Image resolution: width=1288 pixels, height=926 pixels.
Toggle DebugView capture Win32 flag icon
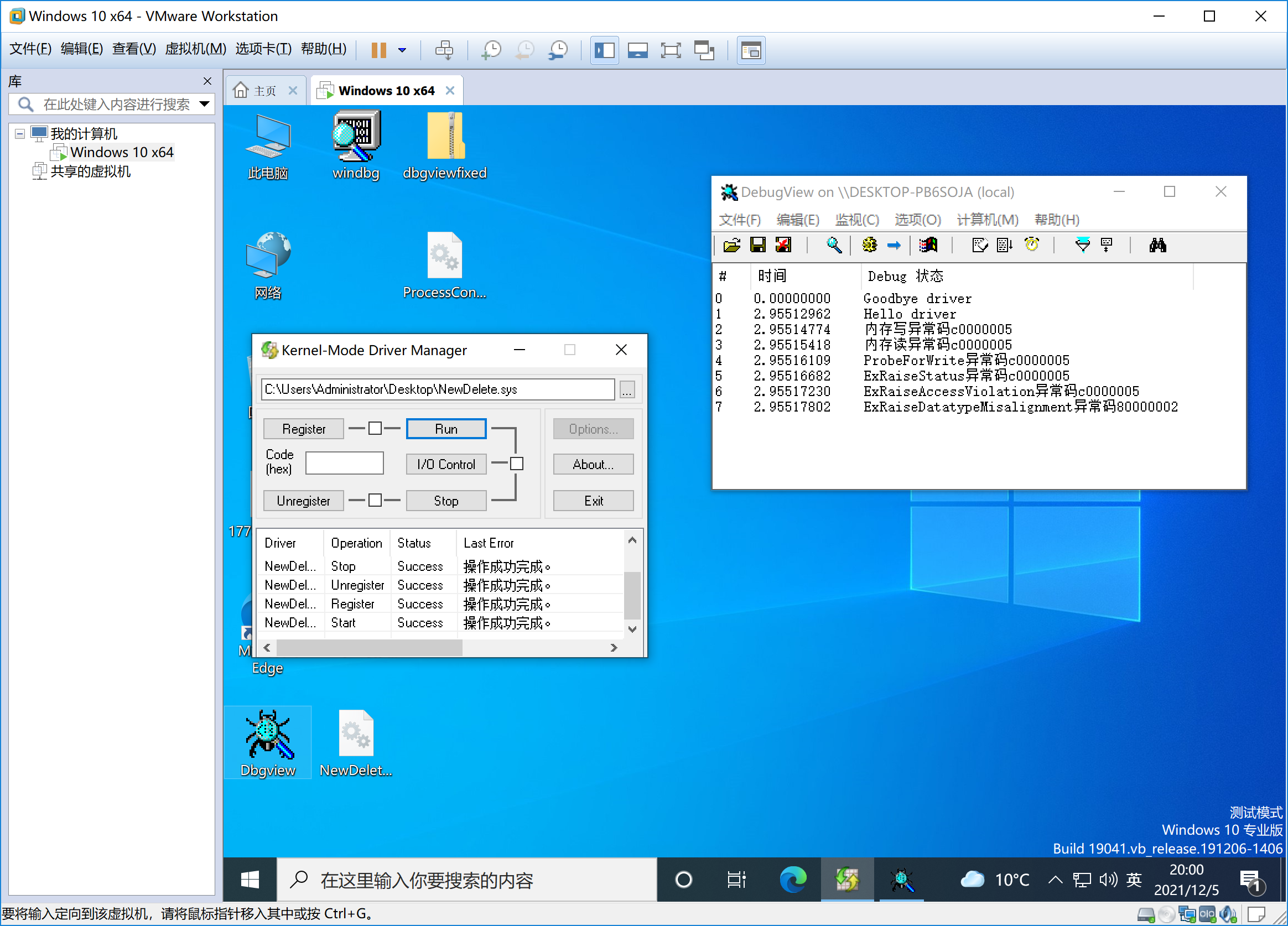tap(928, 244)
